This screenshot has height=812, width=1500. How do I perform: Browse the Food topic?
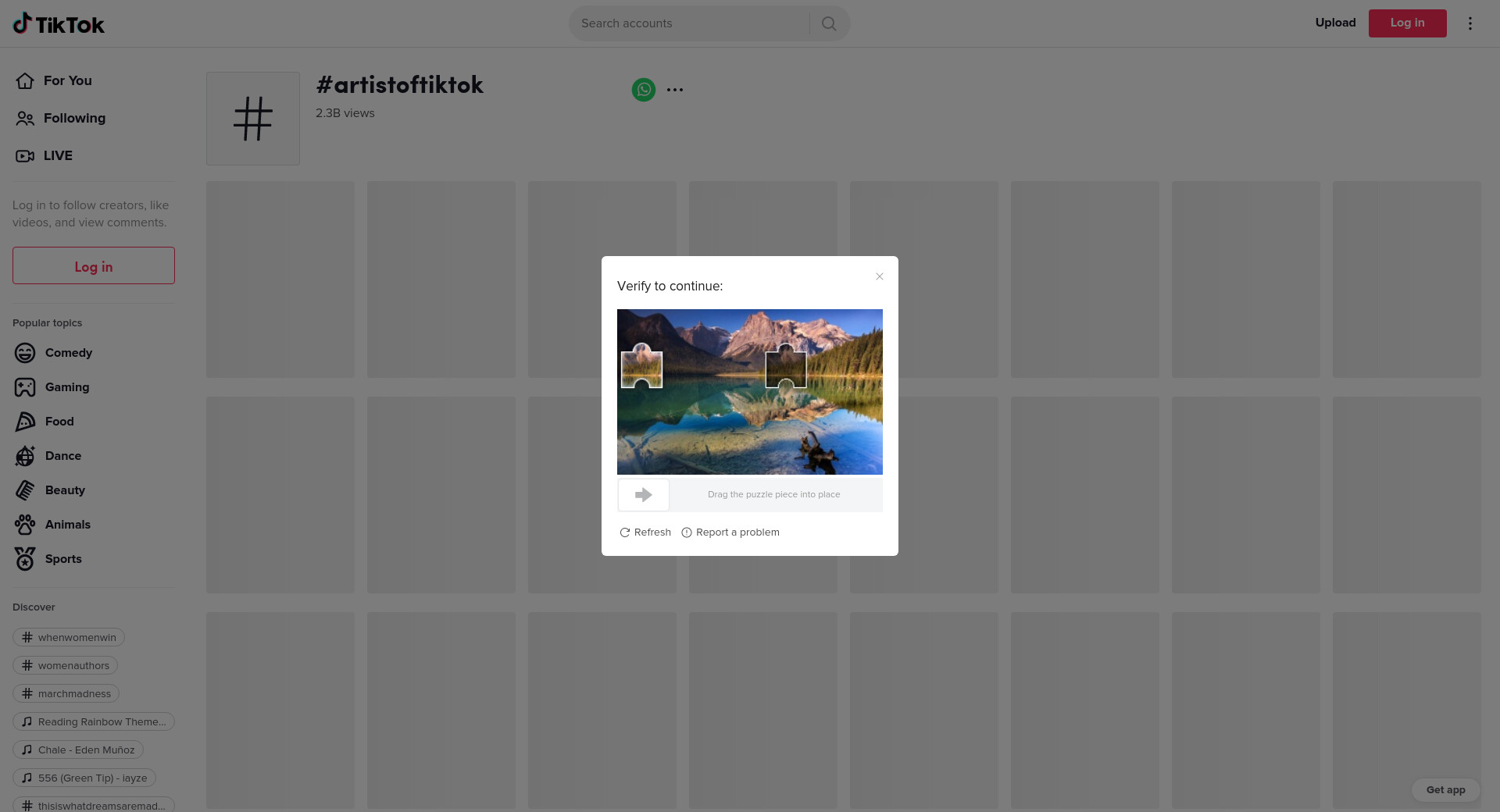click(44, 422)
